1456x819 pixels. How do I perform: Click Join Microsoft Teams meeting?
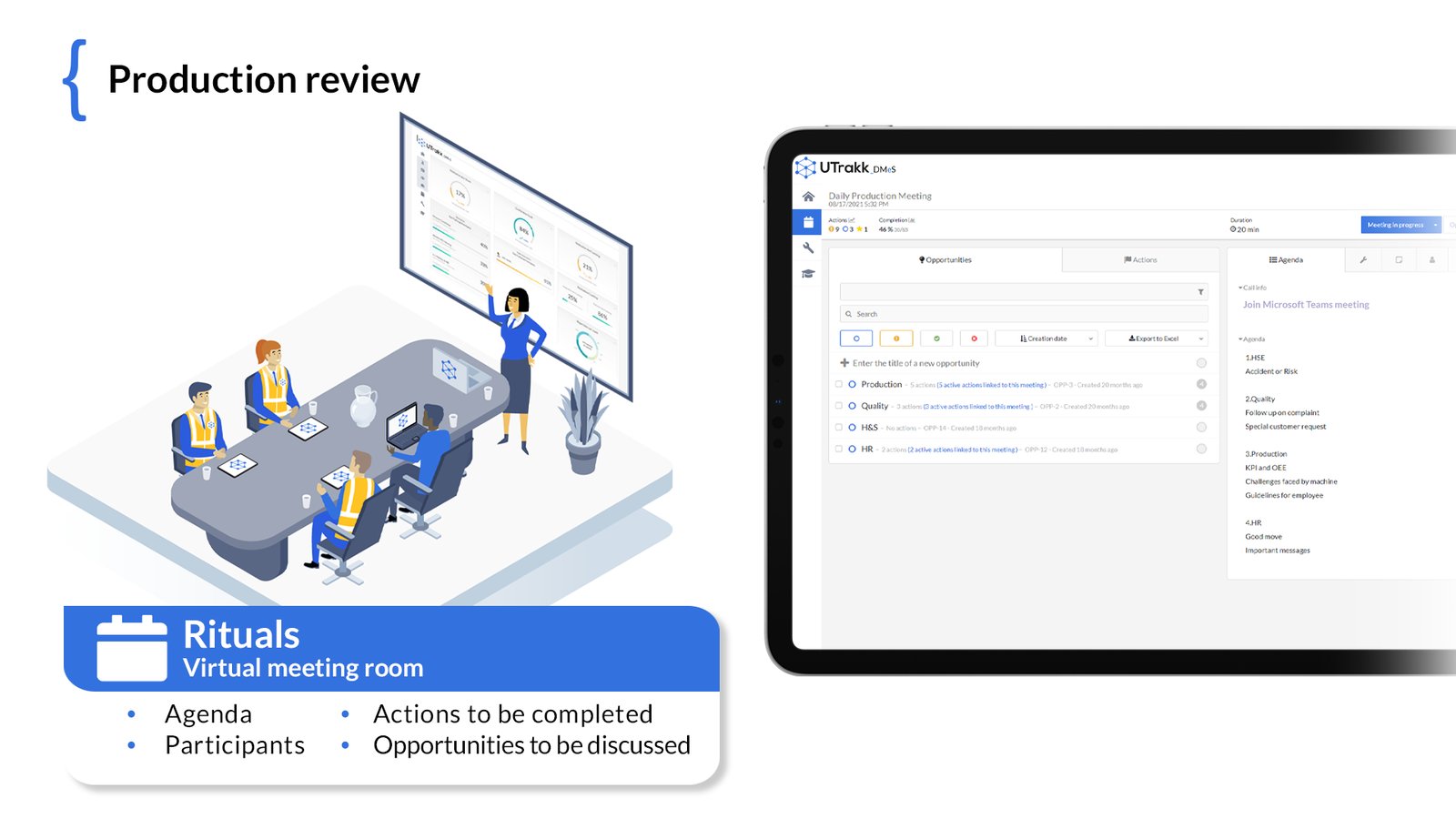pyautogui.click(x=1305, y=304)
